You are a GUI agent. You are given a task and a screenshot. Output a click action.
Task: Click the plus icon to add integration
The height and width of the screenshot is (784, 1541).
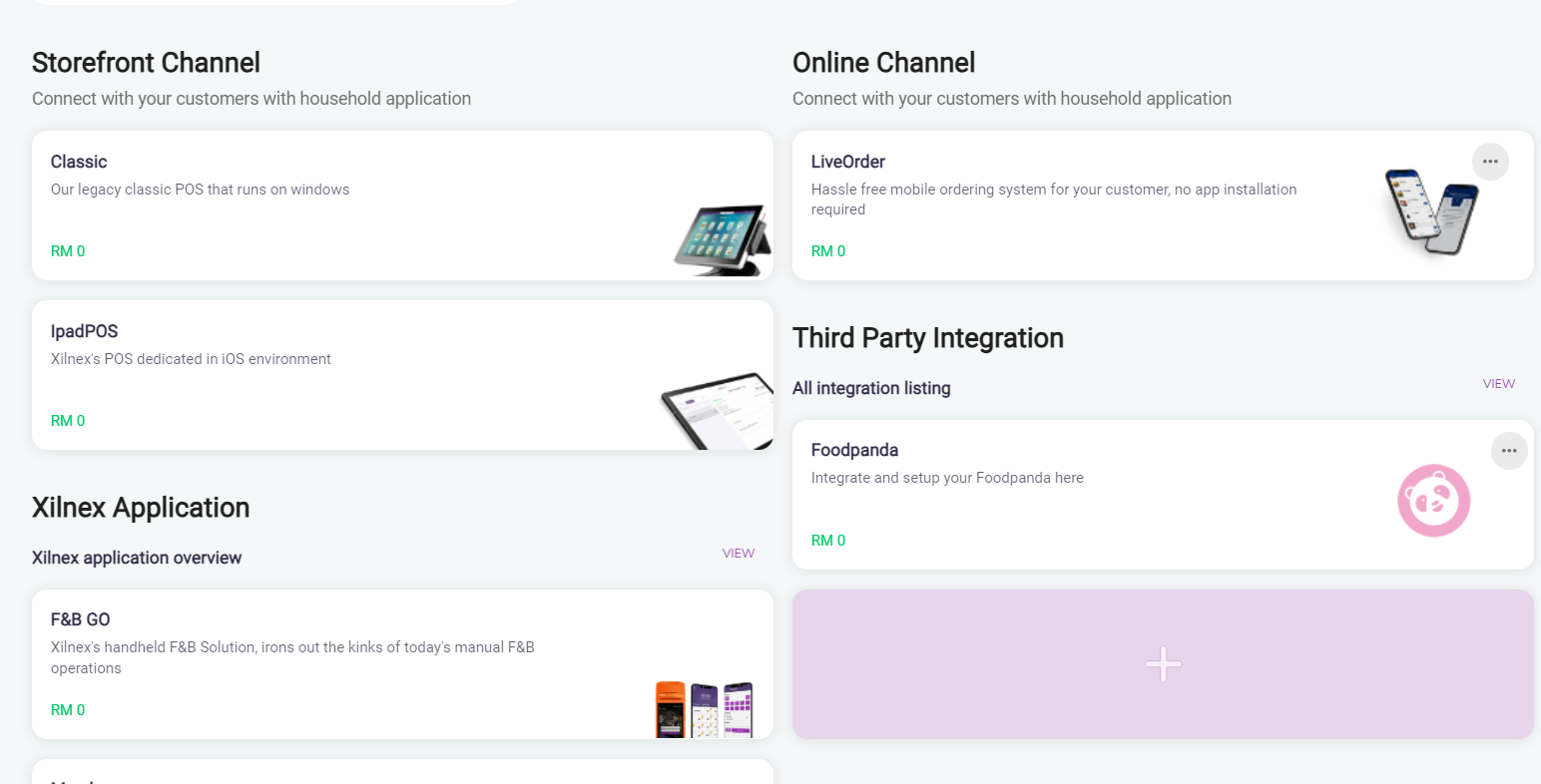point(1163,664)
